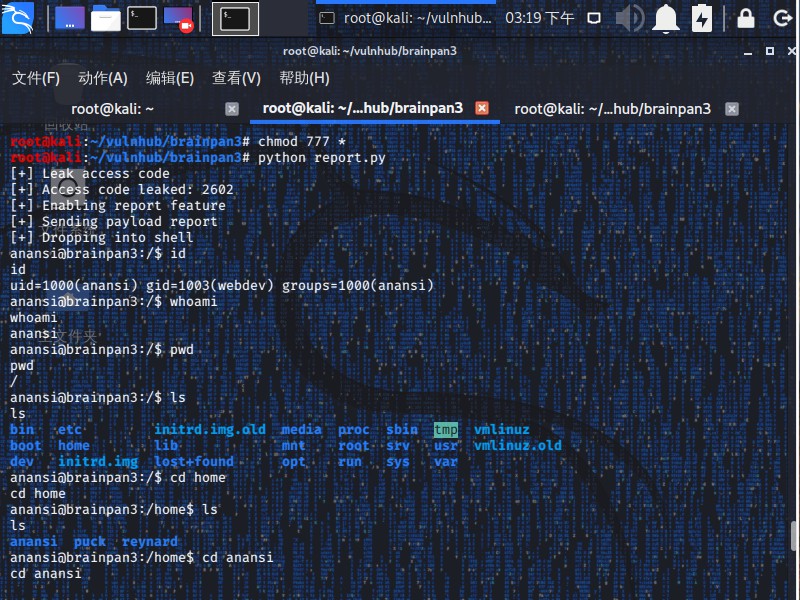Launch the terminal emulator from panel

point(142,18)
